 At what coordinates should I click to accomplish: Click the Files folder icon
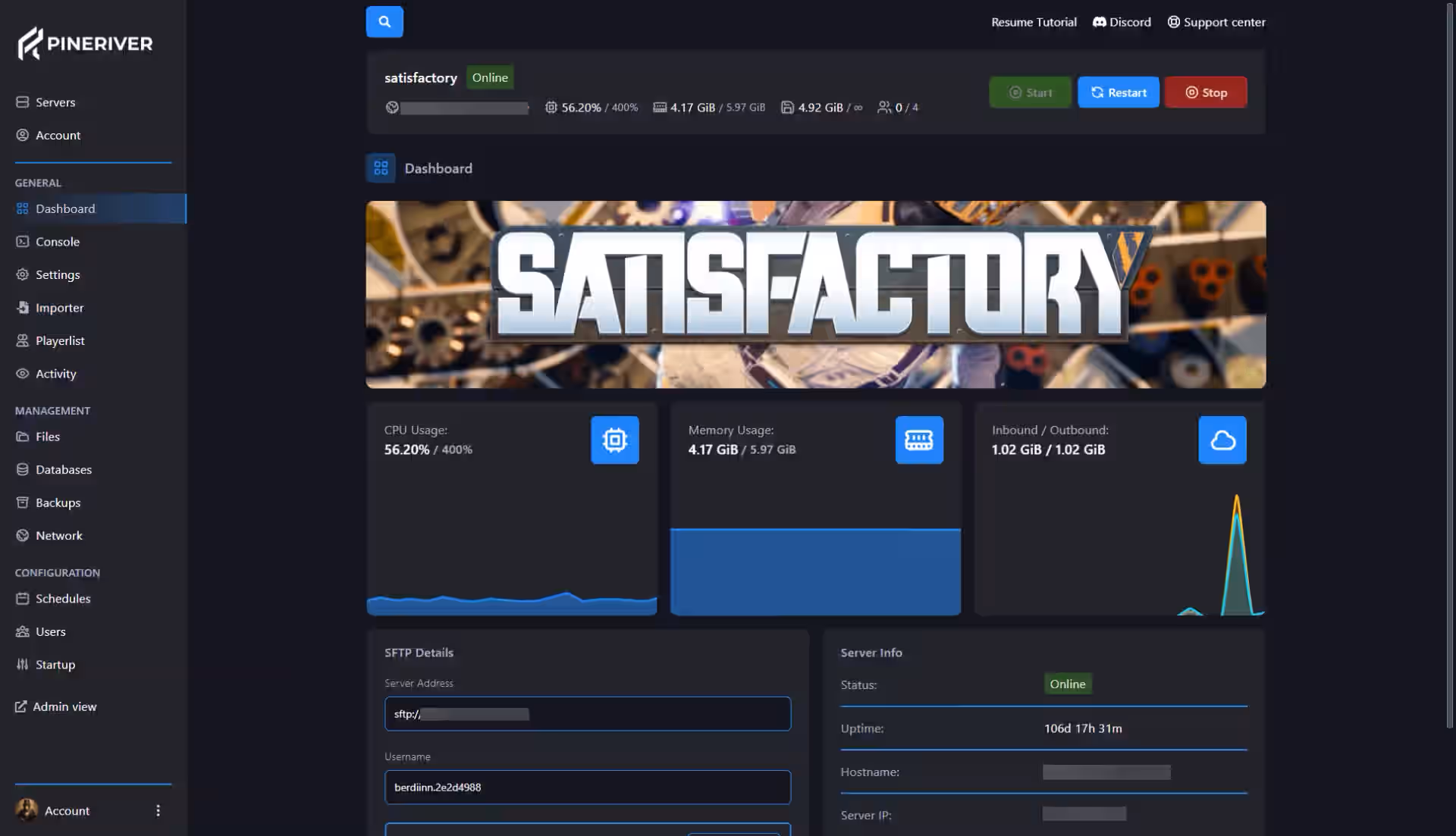pyautogui.click(x=23, y=436)
